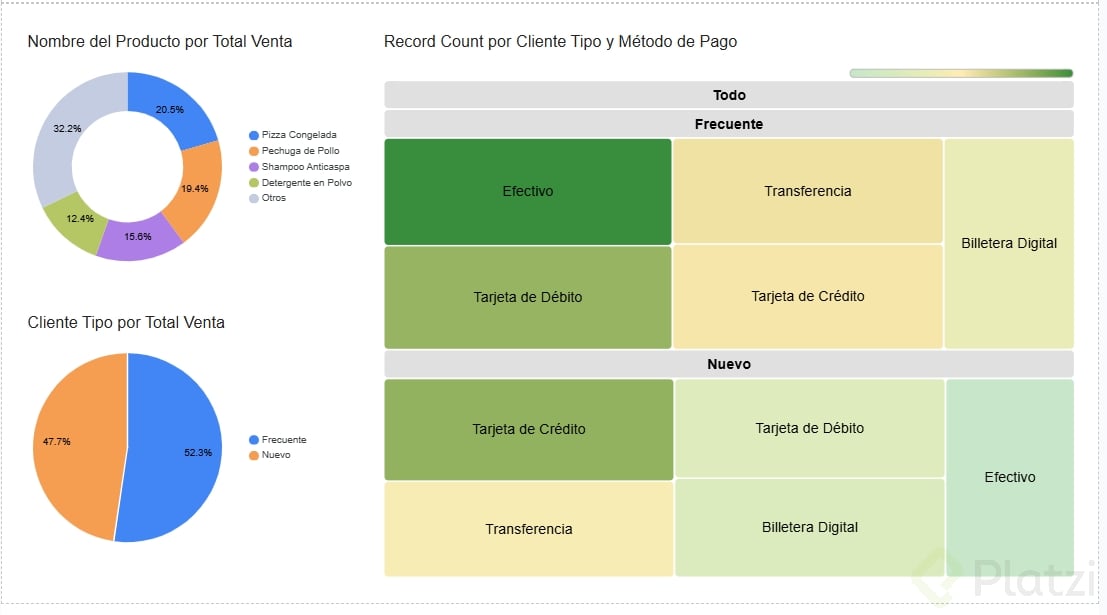Click the light green Efectivo tile under Nuevo
The height and width of the screenshot is (615, 1107).
(x=1009, y=477)
